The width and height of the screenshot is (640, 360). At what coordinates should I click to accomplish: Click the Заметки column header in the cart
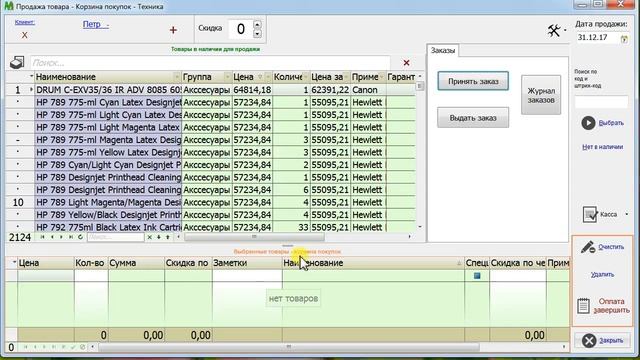[247, 263]
